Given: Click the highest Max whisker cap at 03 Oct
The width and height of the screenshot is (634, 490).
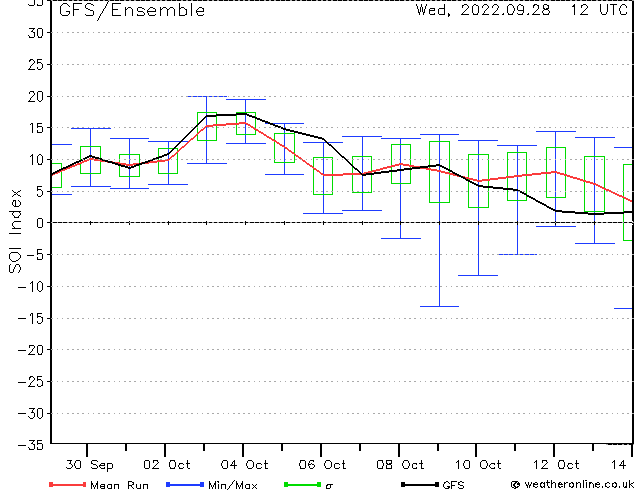Looking at the screenshot, I should click(x=207, y=97).
